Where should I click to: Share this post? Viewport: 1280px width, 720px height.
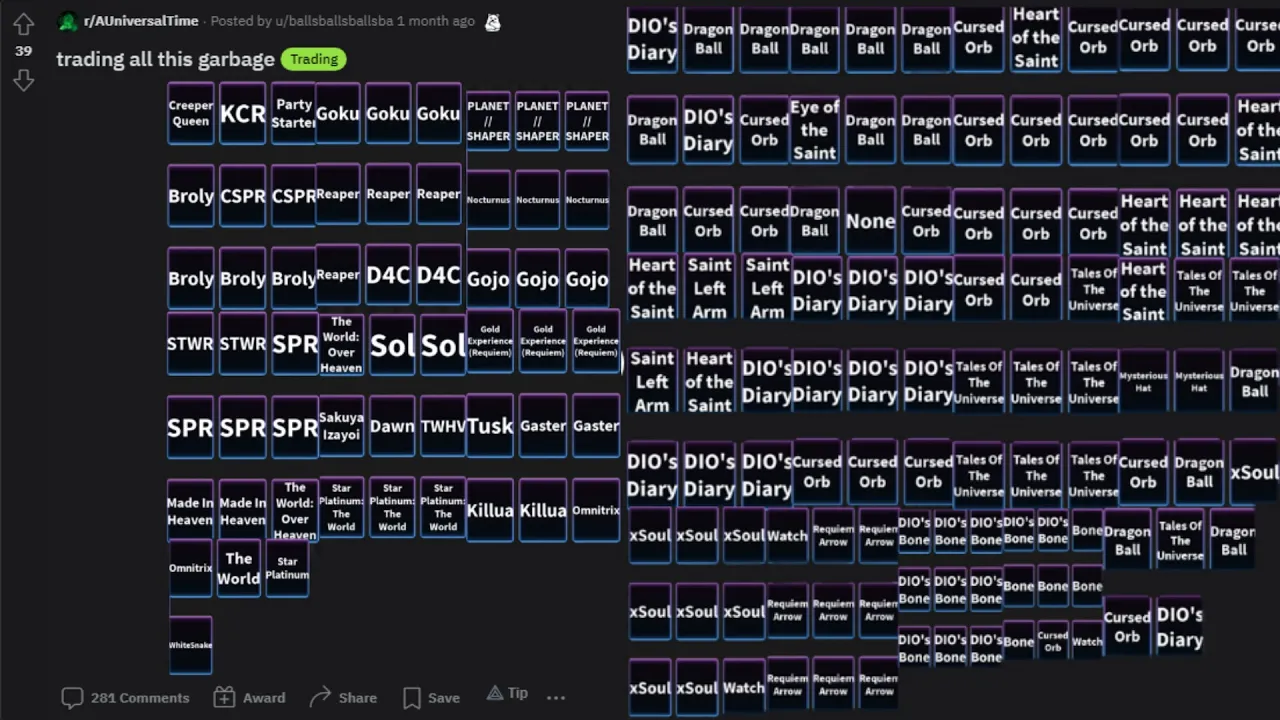[x=343, y=697]
